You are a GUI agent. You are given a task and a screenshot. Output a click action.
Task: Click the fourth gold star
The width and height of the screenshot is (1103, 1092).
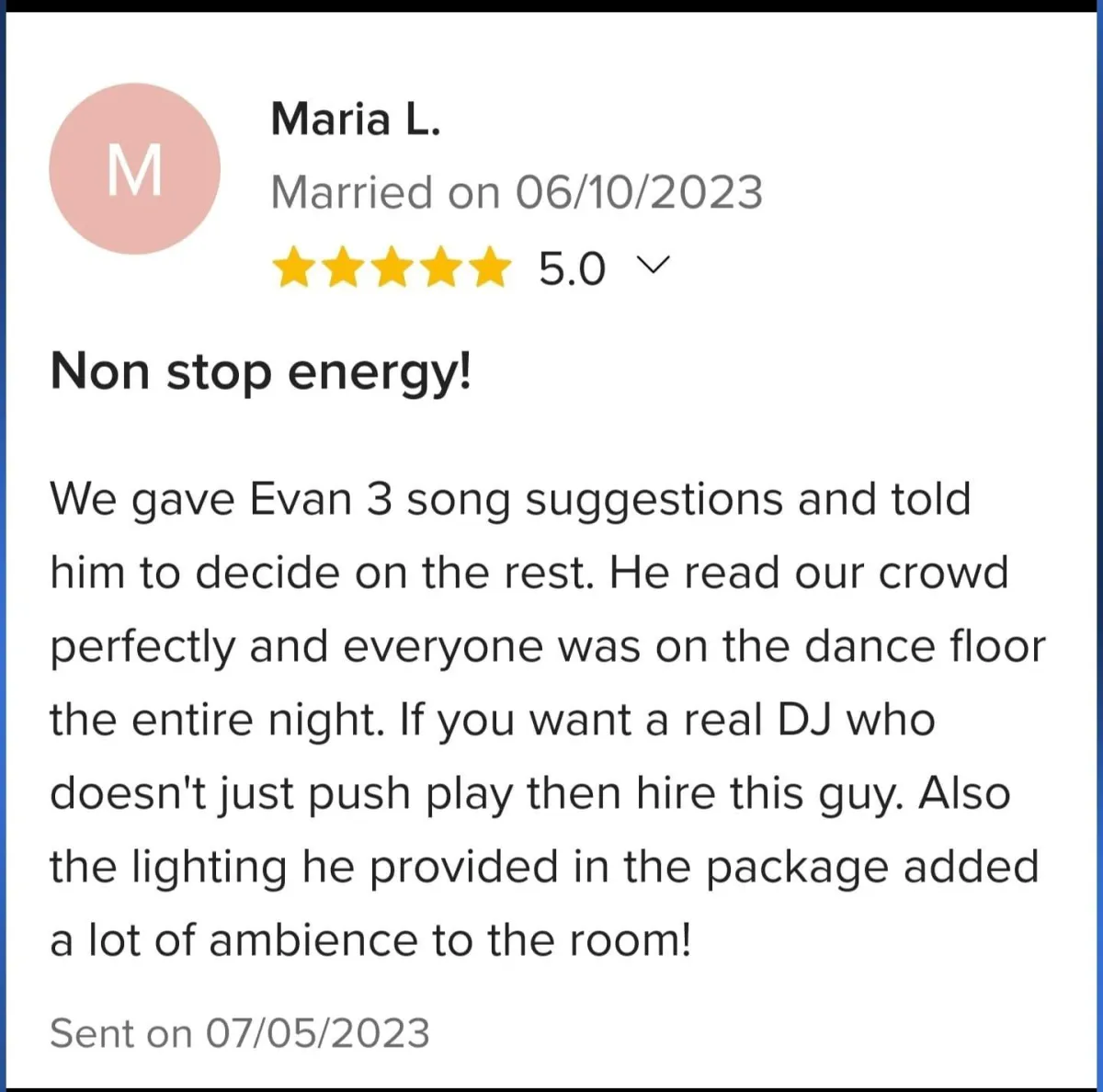(440, 267)
